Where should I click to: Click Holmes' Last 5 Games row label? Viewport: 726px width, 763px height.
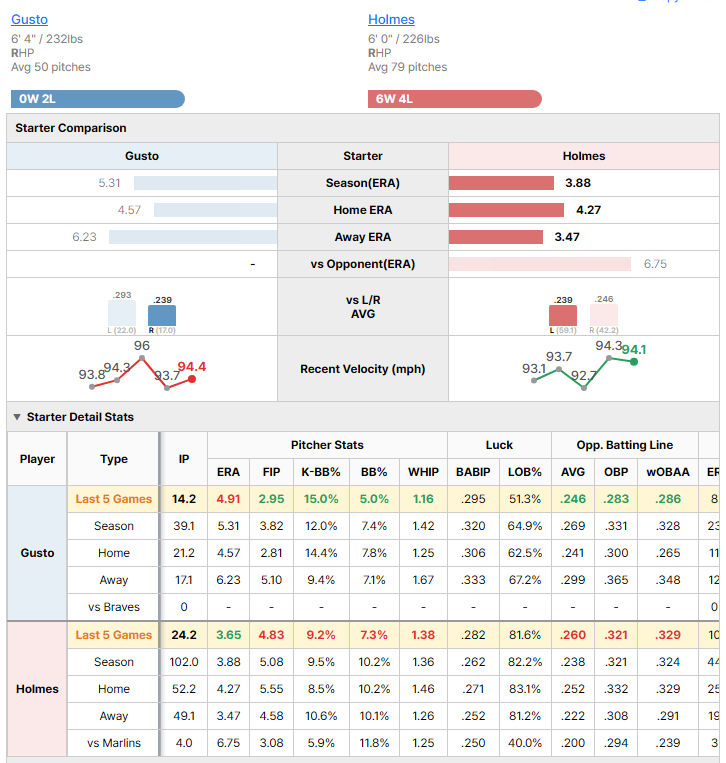(113, 635)
